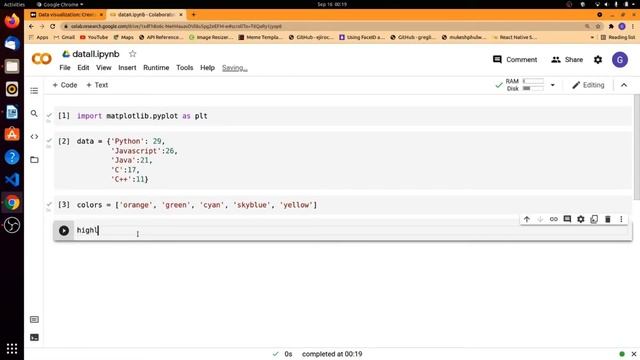Delete the cell with trash icon
640x360 pixels.
[x=607, y=219]
